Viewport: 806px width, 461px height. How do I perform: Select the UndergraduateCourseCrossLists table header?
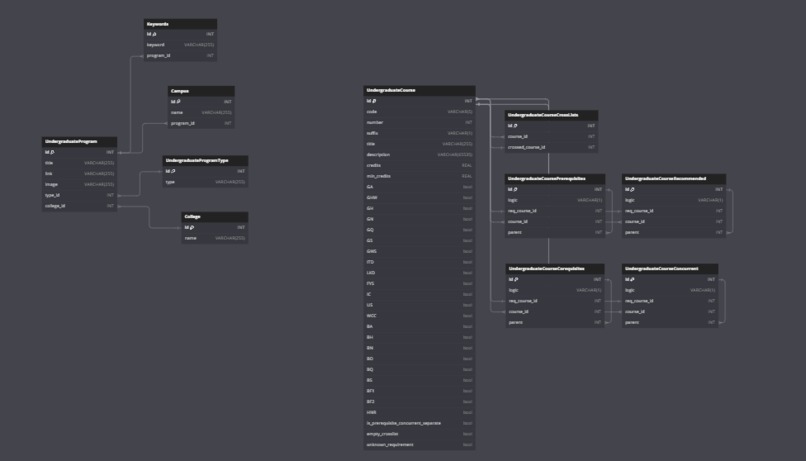tap(552, 115)
